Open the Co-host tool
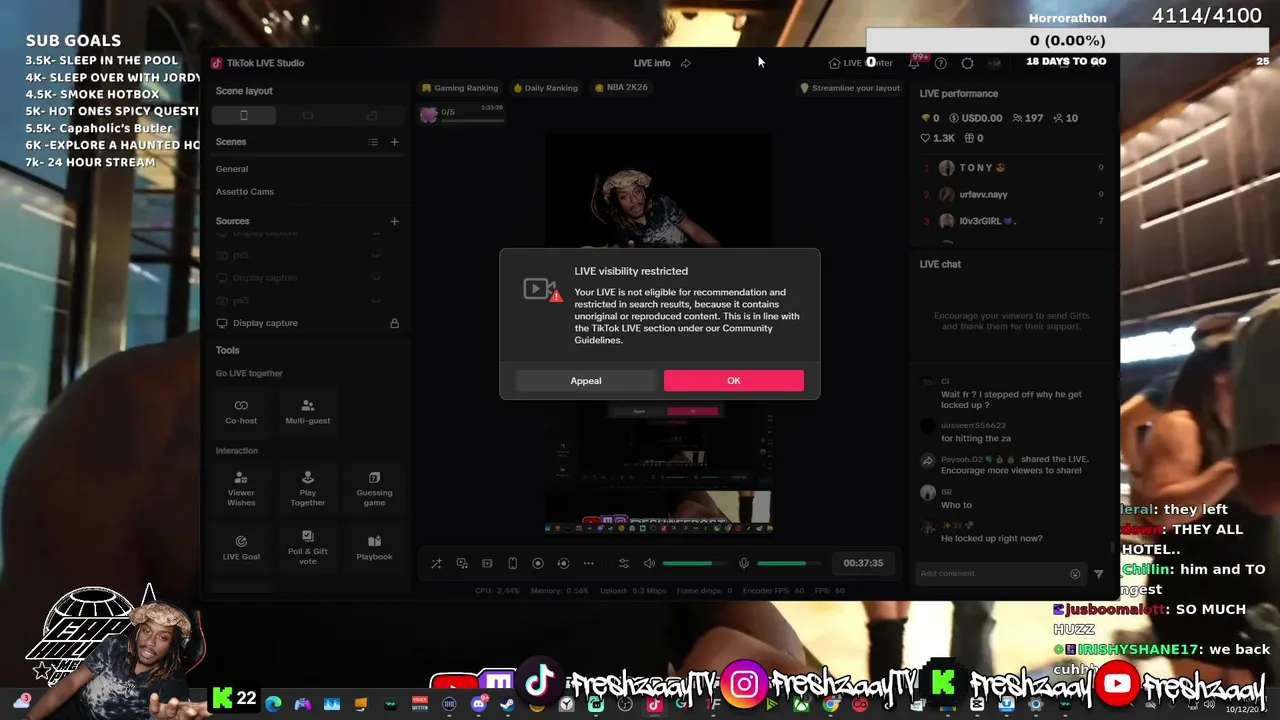The height and width of the screenshot is (720, 1280). pyautogui.click(x=241, y=411)
